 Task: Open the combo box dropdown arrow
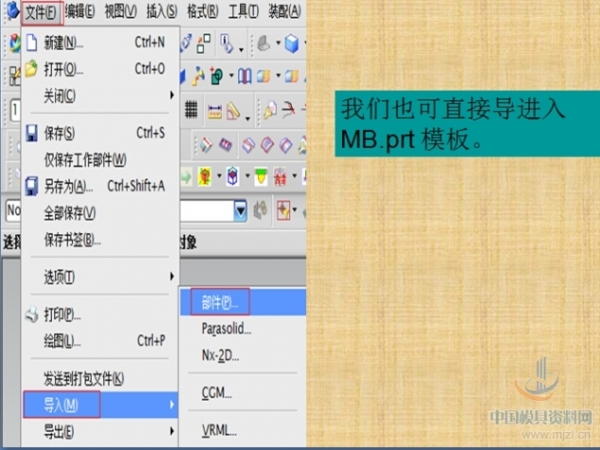tap(240, 210)
